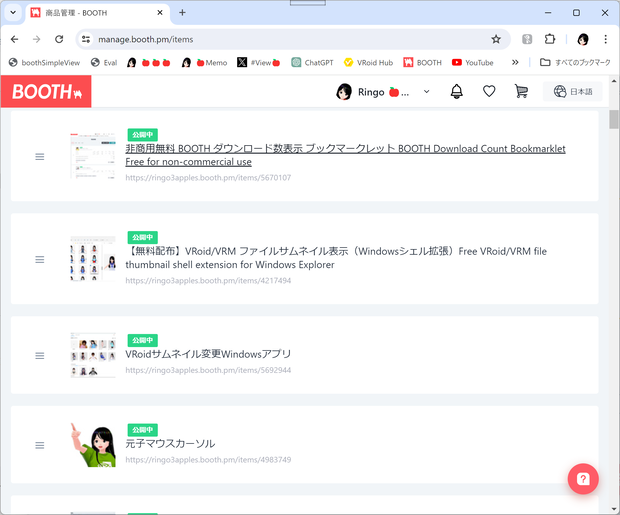Open the Memo bookmark
620x515 pixels.
[204, 62]
